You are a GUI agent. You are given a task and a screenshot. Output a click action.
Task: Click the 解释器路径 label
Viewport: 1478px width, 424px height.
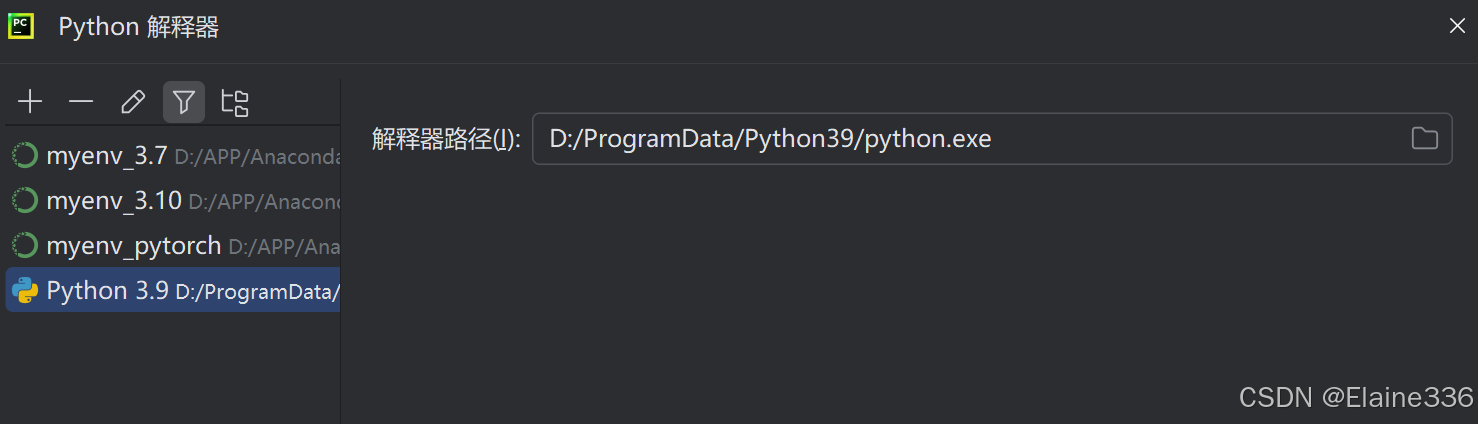point(446,139)
